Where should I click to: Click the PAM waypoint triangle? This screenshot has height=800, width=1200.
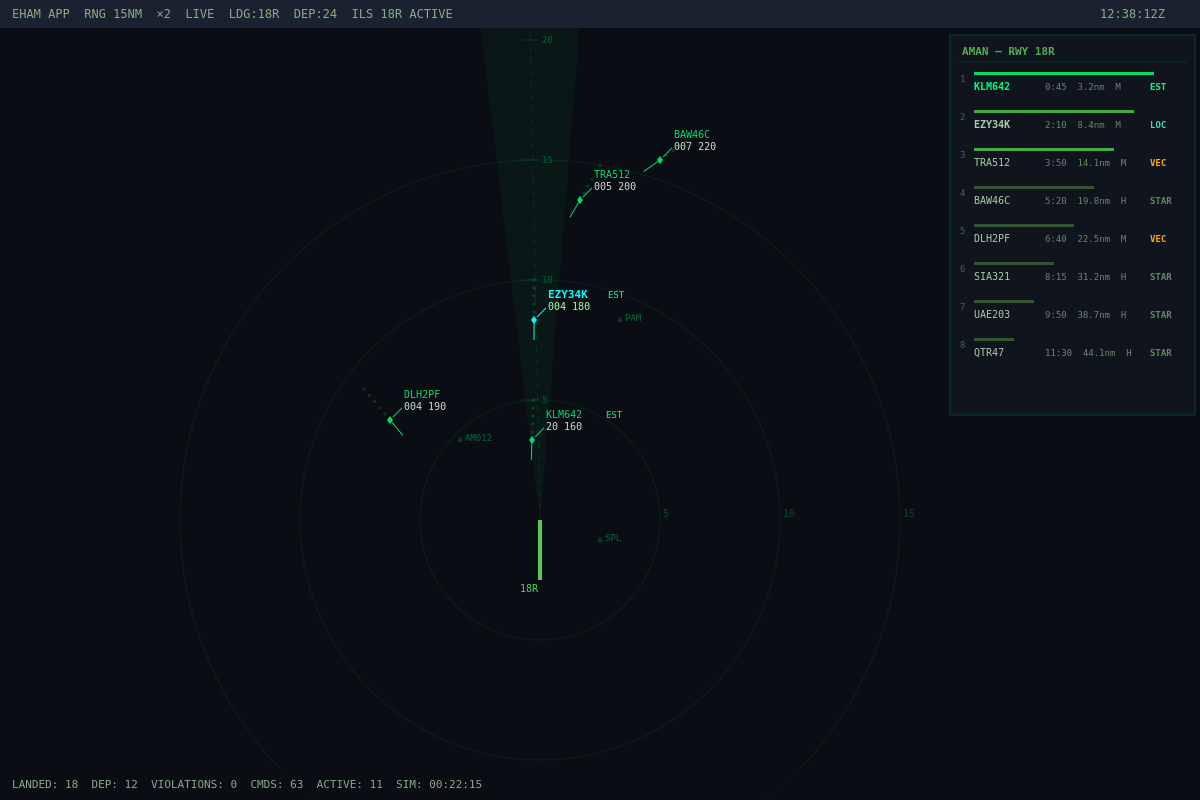point(620,319)
